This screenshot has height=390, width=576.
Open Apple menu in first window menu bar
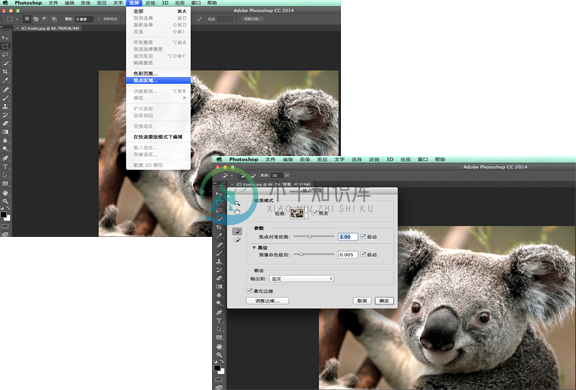pos(5,3)
